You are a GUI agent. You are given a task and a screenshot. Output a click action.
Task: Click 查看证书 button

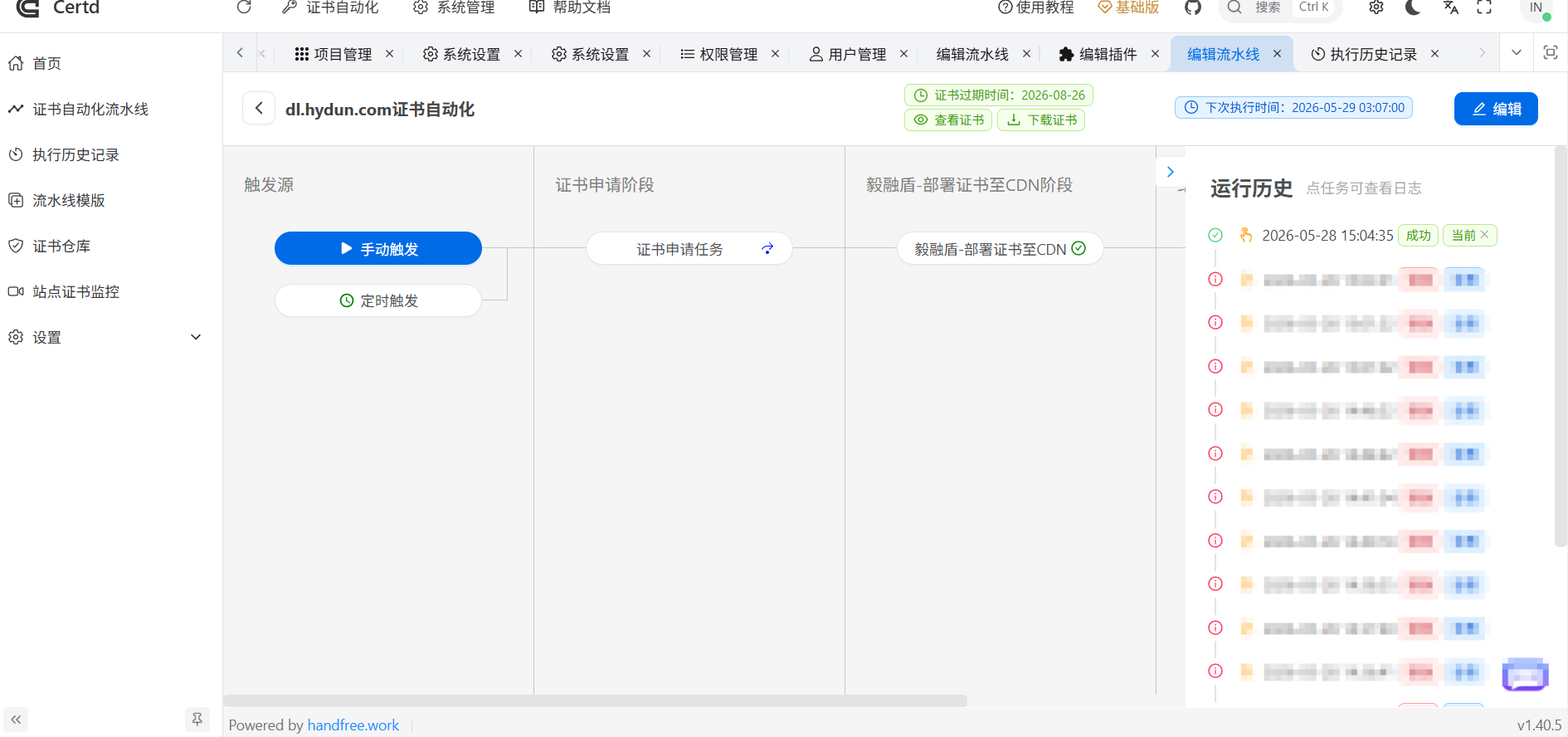coord(948,120)
